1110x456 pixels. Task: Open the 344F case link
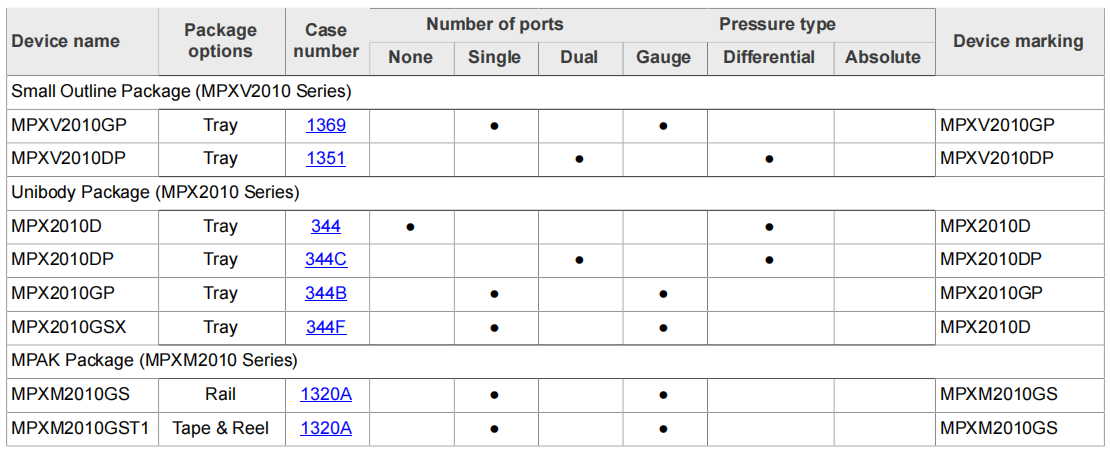(x=326, y=327)
